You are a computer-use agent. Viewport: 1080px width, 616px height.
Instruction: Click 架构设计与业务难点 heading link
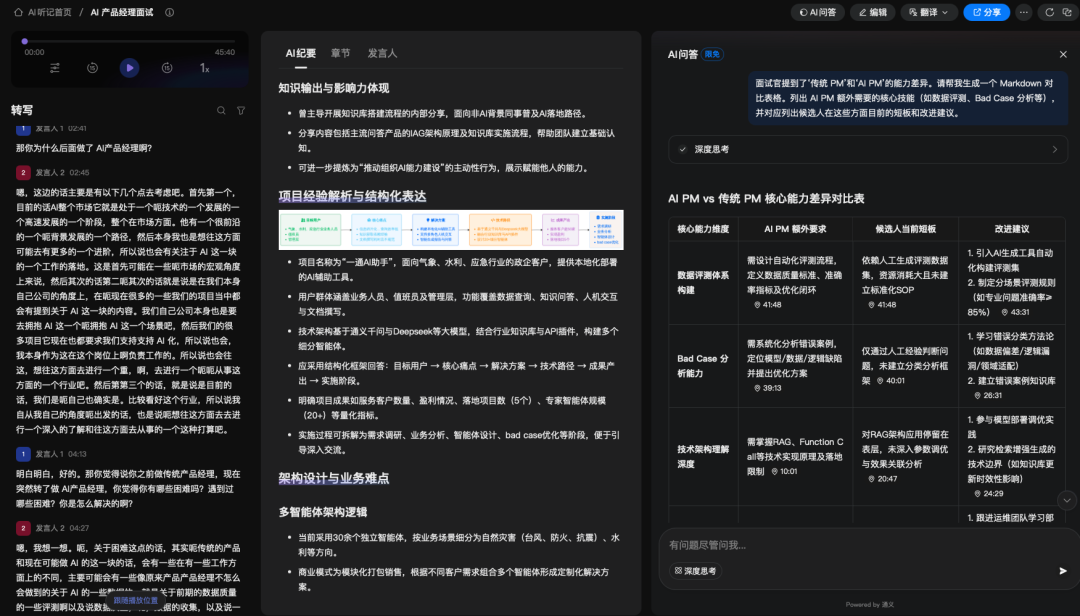pos(334,478)
